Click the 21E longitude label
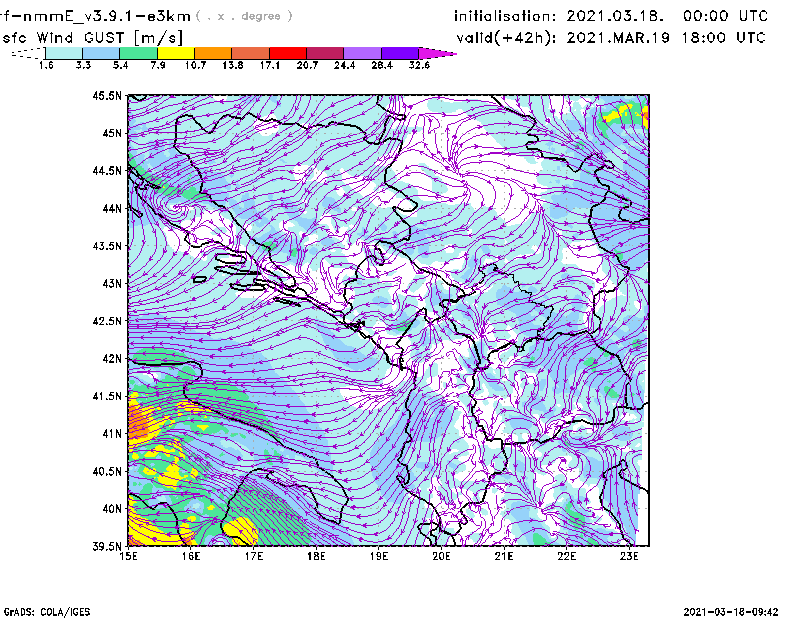Image resolution: width=800 pixels, height=618 pixels. pyautogui.click(x=504, y=556)
